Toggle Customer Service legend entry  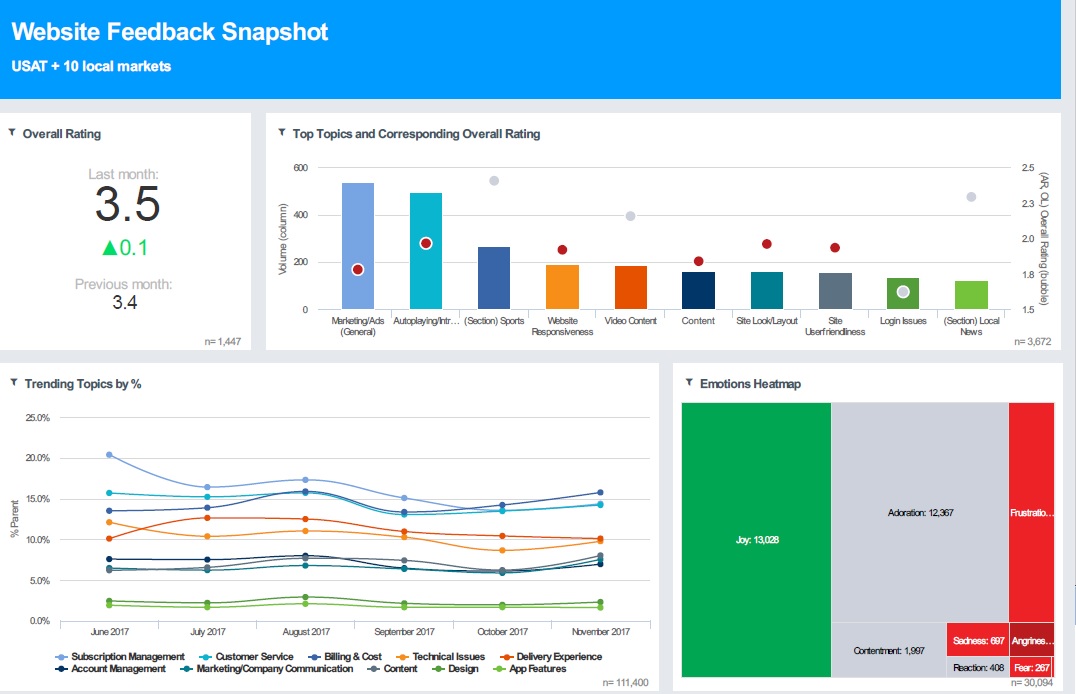tap(246, 657)
